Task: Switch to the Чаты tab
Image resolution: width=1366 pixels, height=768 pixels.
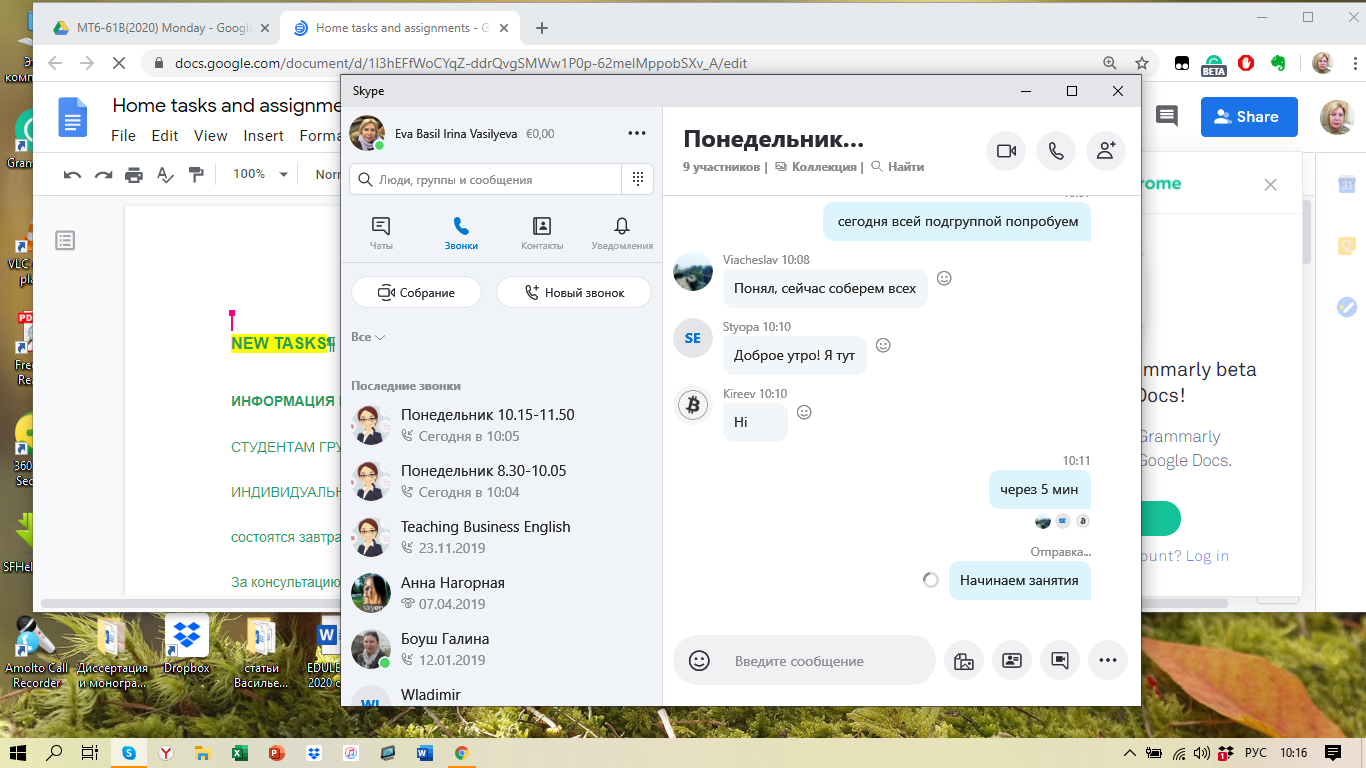Action: click(x=381, y=233)
